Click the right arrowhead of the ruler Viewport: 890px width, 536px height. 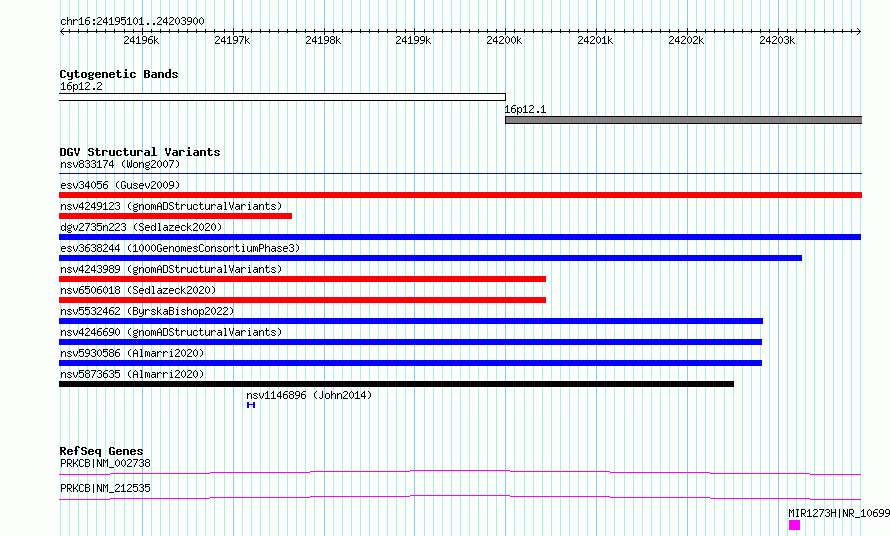pos(859,31)
